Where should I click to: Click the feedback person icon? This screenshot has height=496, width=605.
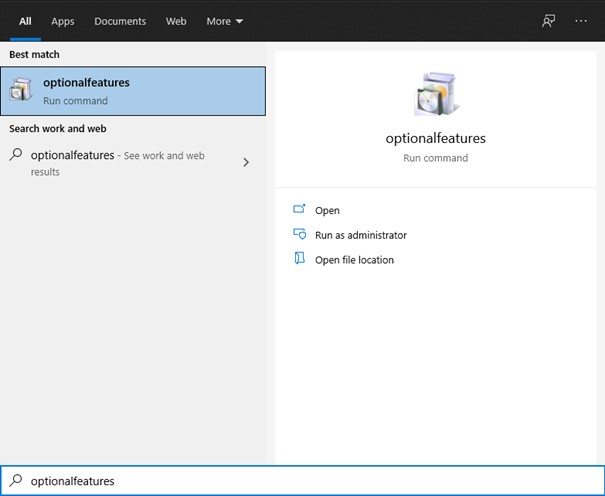(548, 21)
